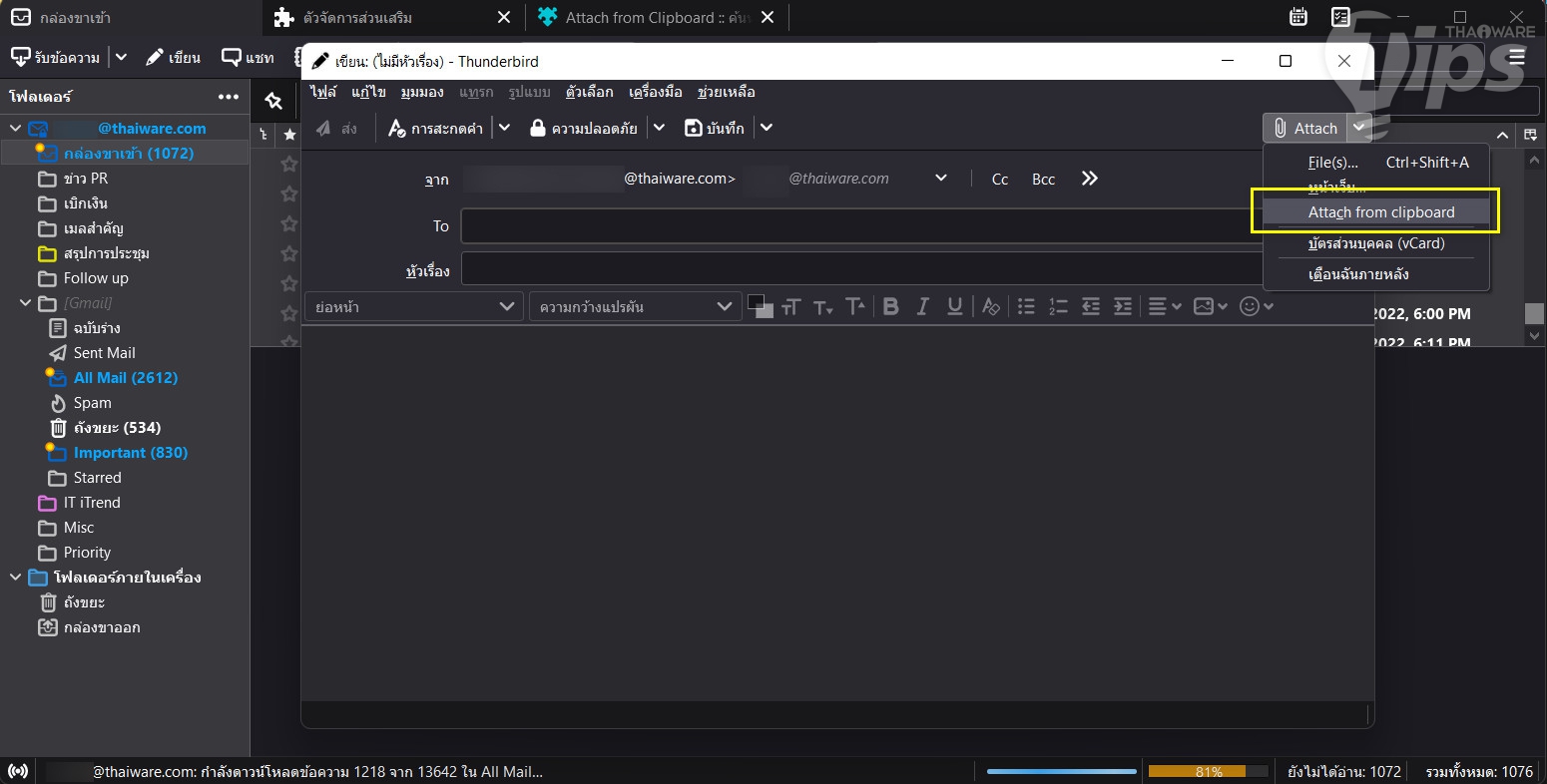Click the quick filter pin icon
The image size is (1547, 784).
pyautogui.click(x=273, y=101)
